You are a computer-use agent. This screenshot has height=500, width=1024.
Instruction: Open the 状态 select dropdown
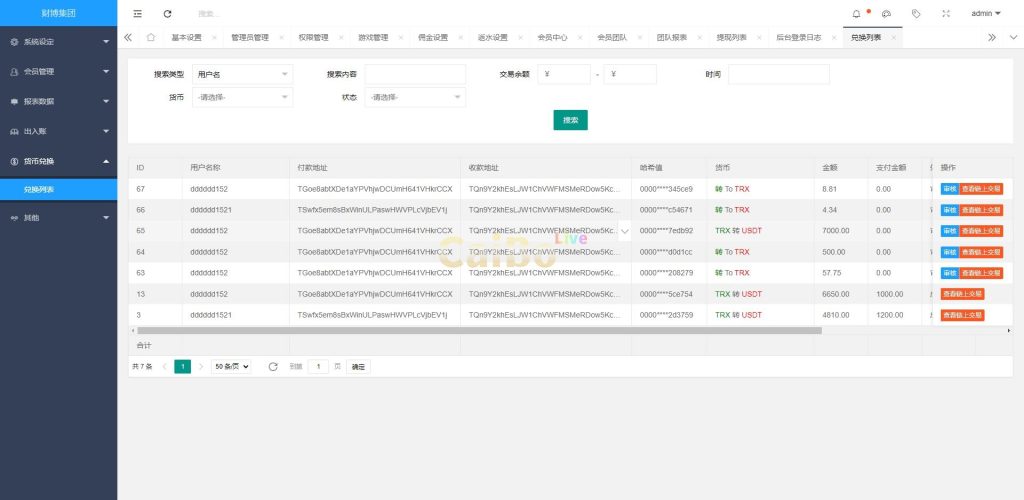[x=415, y=97]
